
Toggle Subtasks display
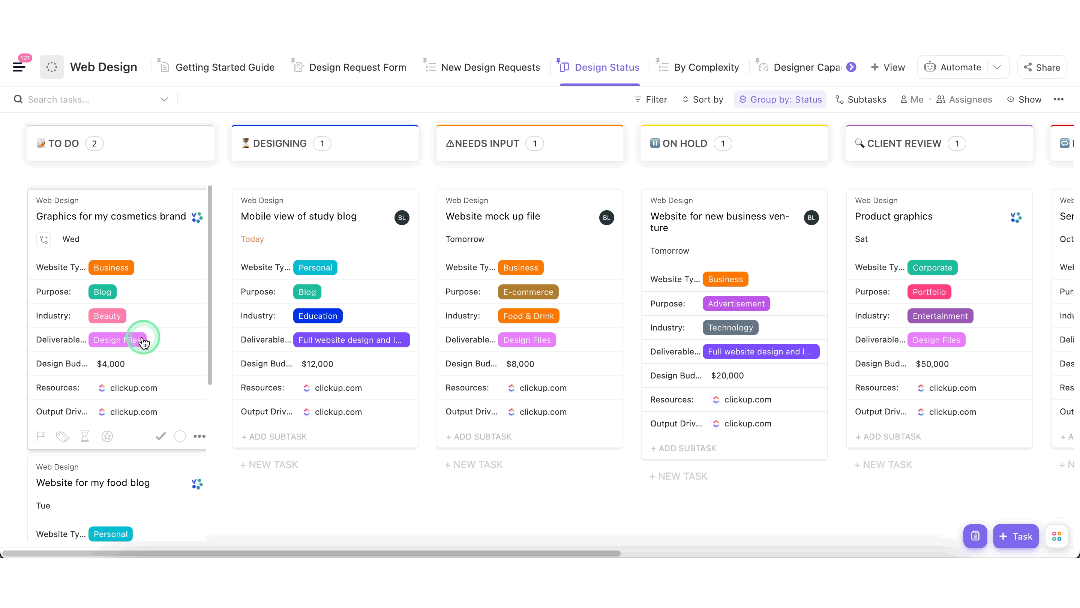point(861,99)
